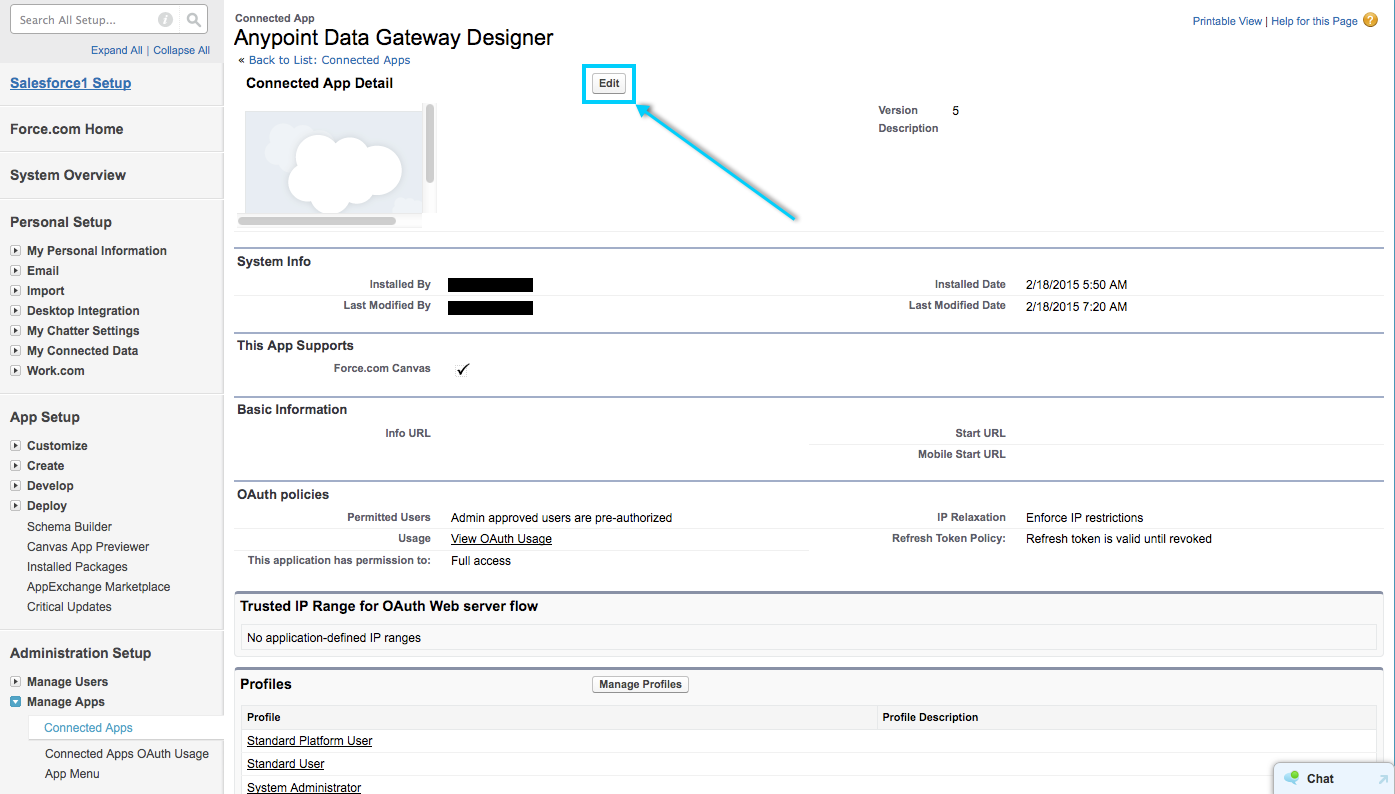
Task: Open Connected Apps OAuth Usage in sidebar
Action: 127,754
